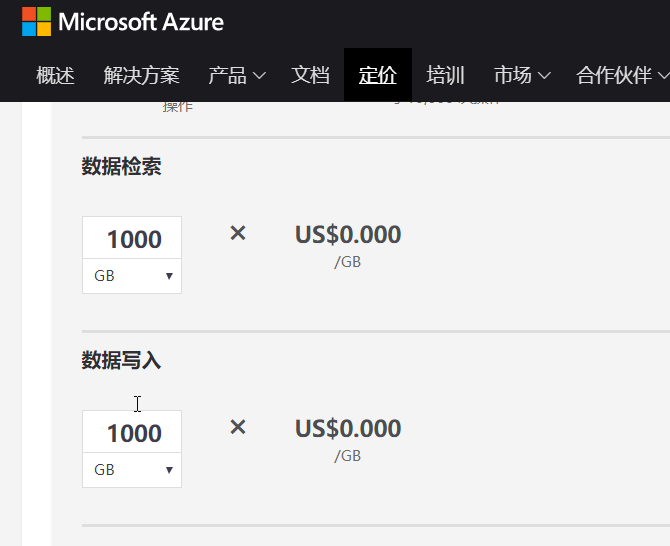670x546 pixels.
Task: Click the multiply symbol in 数据检索 row
Action: 238,233
